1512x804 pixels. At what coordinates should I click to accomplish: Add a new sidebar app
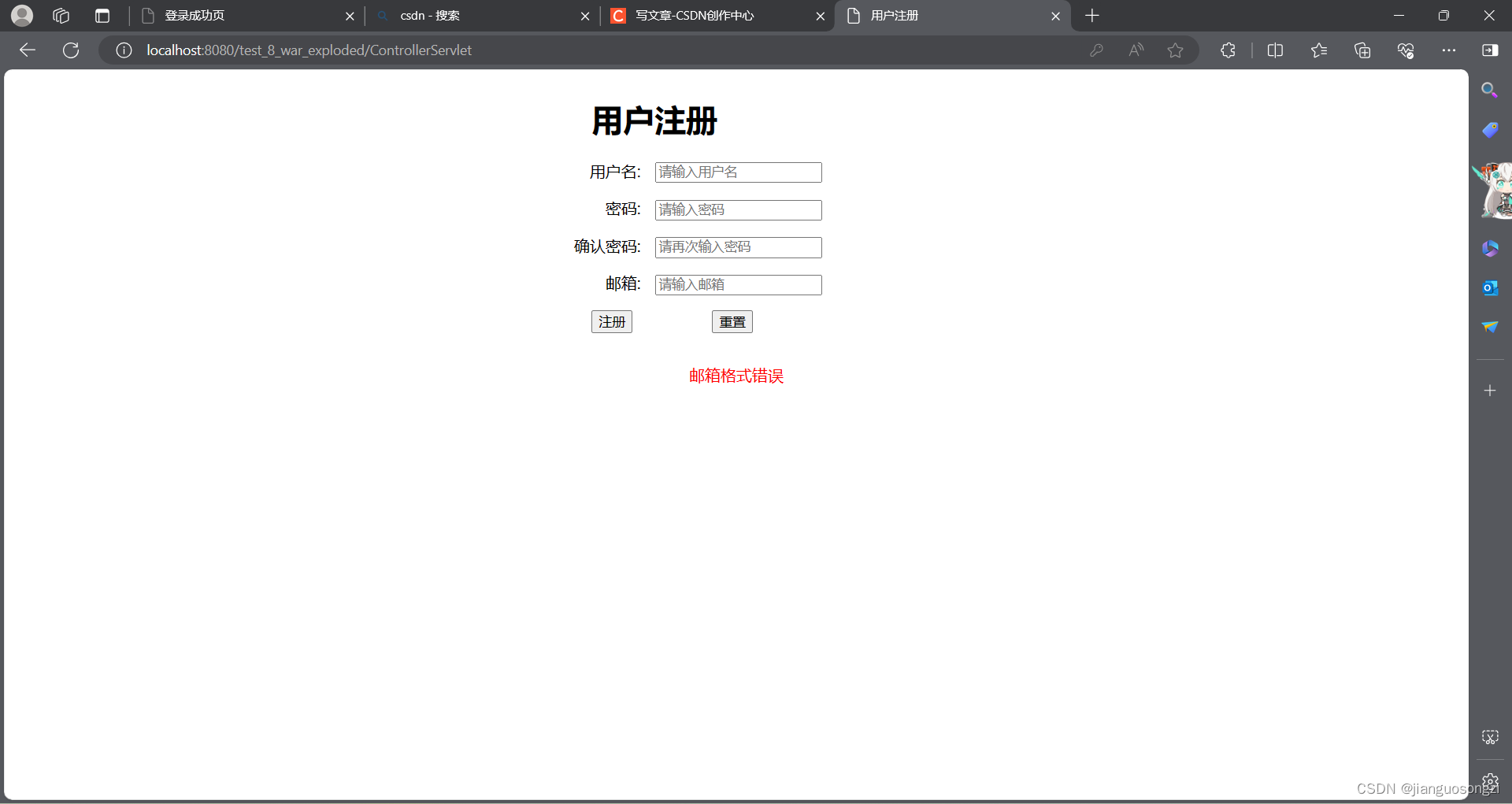[1490, 391]
